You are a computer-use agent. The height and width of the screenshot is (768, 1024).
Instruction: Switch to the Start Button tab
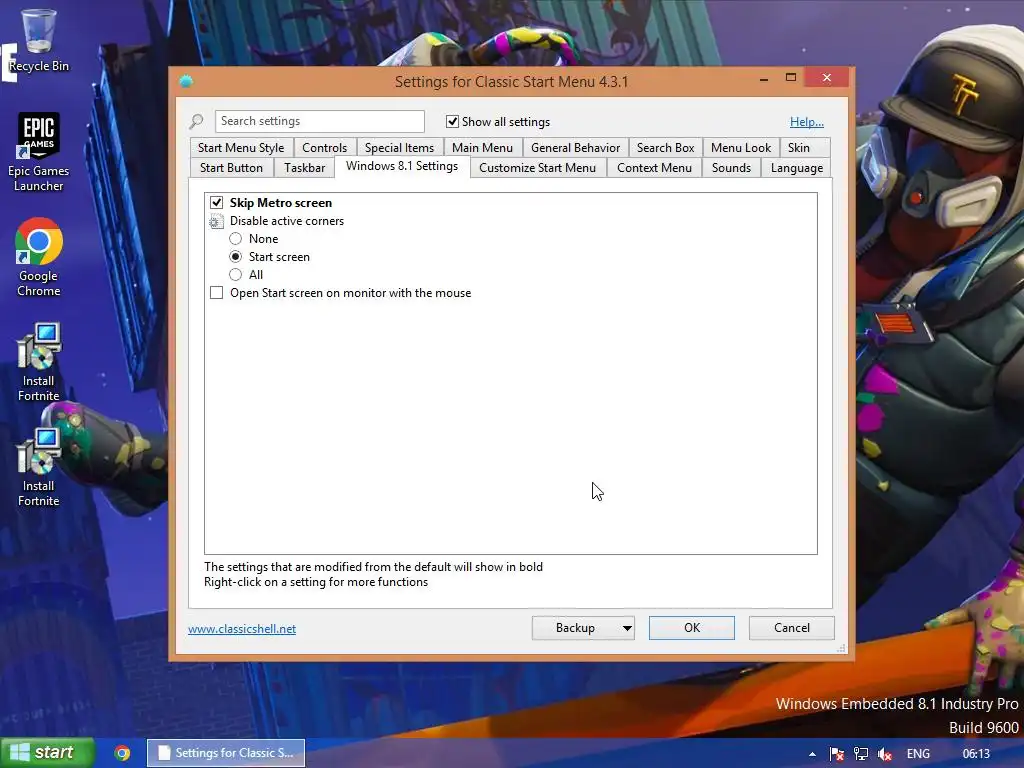(231, 168)
